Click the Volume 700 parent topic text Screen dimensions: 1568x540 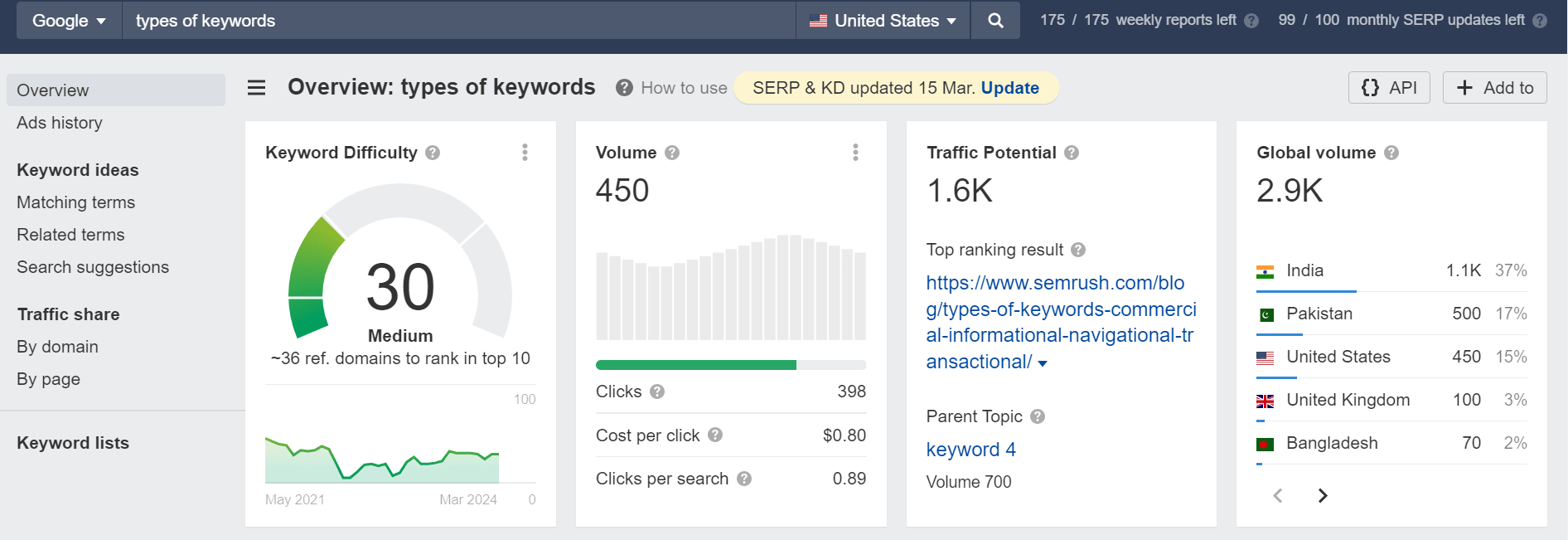pos(969,482)
